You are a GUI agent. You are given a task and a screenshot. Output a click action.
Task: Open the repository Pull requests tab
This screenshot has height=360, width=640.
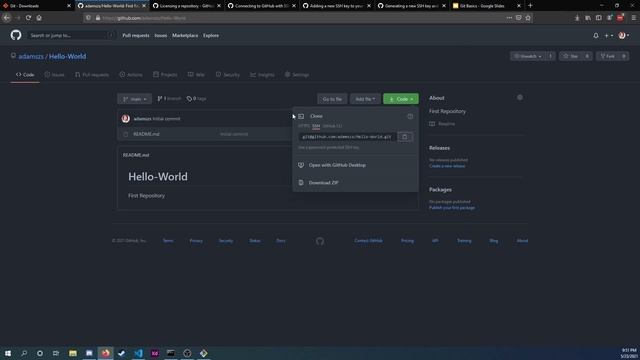click(92, 75)
